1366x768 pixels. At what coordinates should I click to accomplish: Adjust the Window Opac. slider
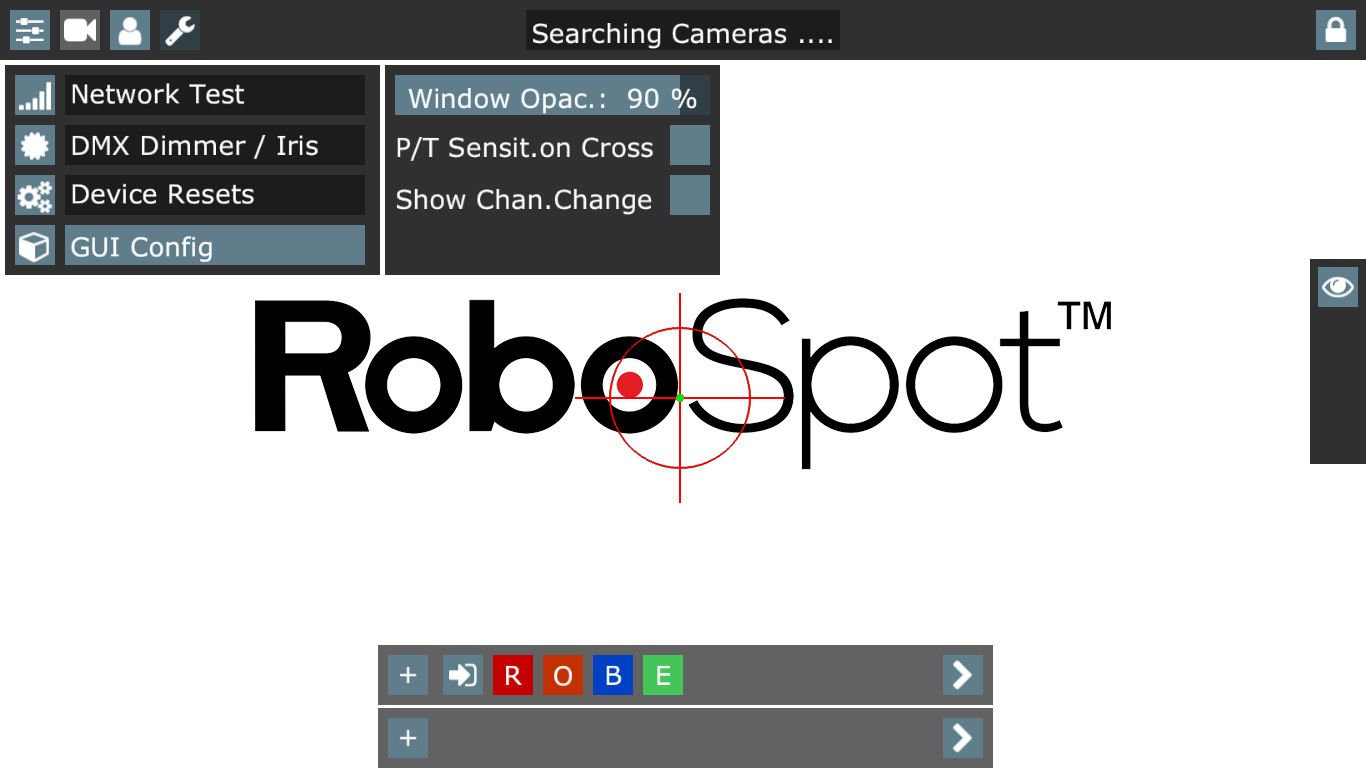point(552,96)
